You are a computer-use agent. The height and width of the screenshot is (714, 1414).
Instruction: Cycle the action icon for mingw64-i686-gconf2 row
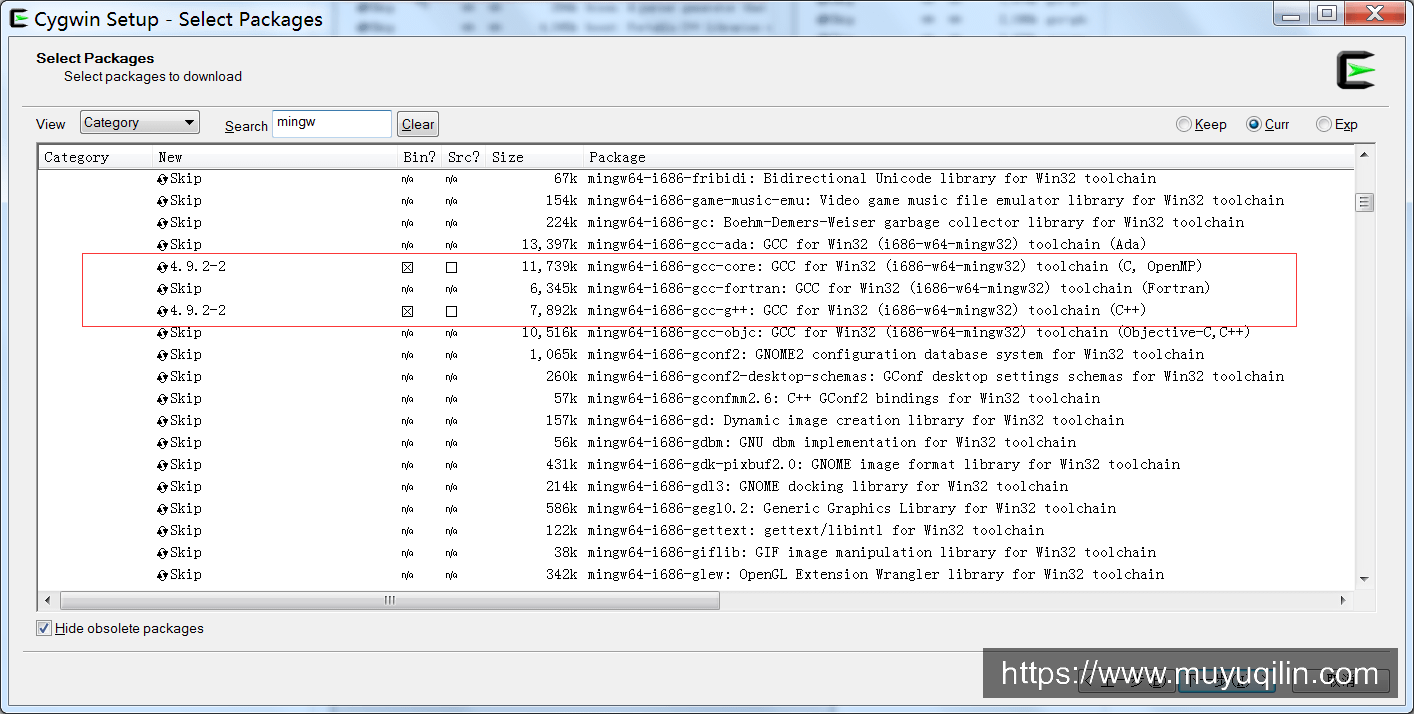[162, 355]
